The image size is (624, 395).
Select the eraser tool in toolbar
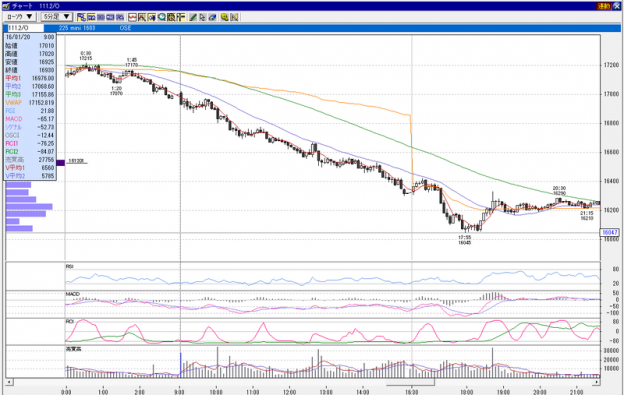coord(213,17)
